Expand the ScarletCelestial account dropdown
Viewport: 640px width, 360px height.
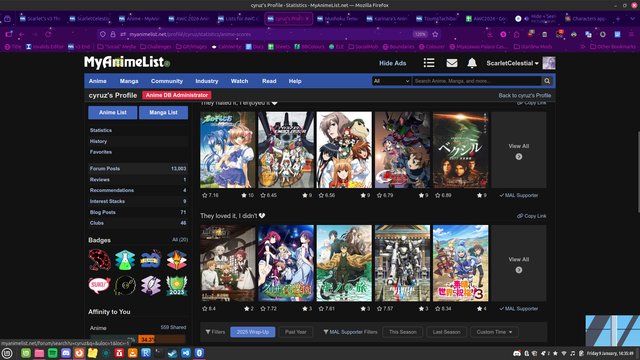pyautogui.click(x=513, y=63)
